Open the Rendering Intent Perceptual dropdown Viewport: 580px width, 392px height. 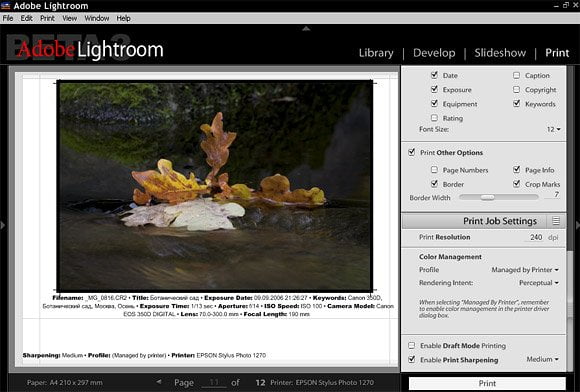coord(539,283)
